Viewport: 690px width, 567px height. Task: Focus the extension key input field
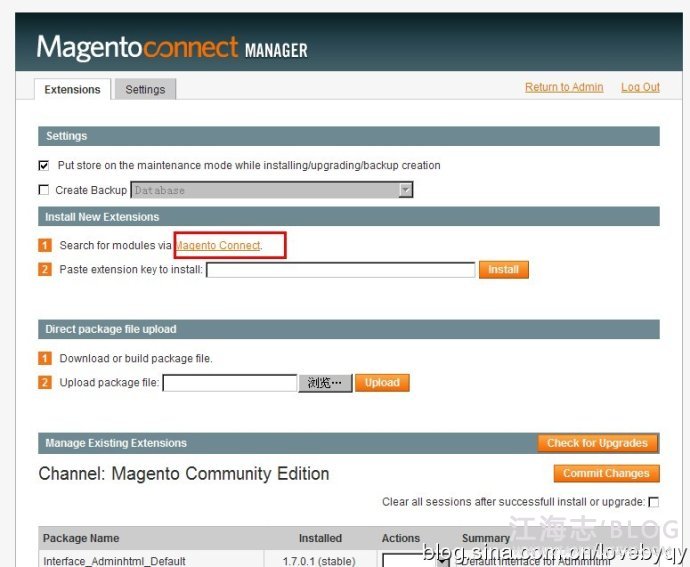[341, 270]
